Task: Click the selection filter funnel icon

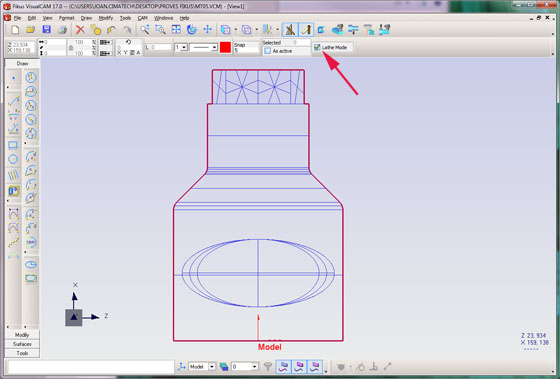Action: coord(268,366)
